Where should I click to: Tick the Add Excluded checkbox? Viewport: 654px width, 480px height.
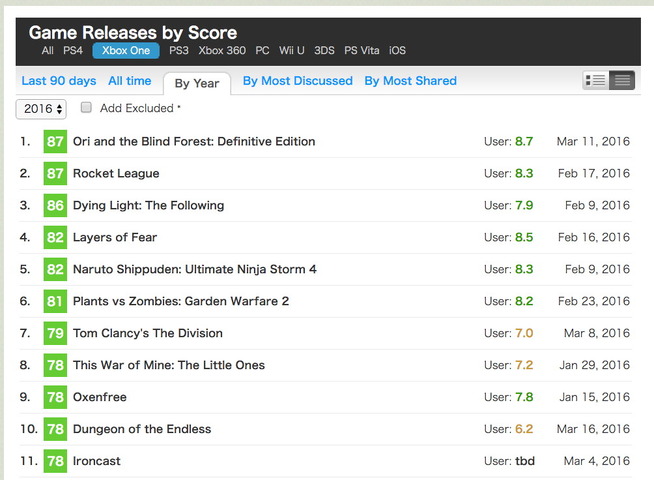point(86,108)
